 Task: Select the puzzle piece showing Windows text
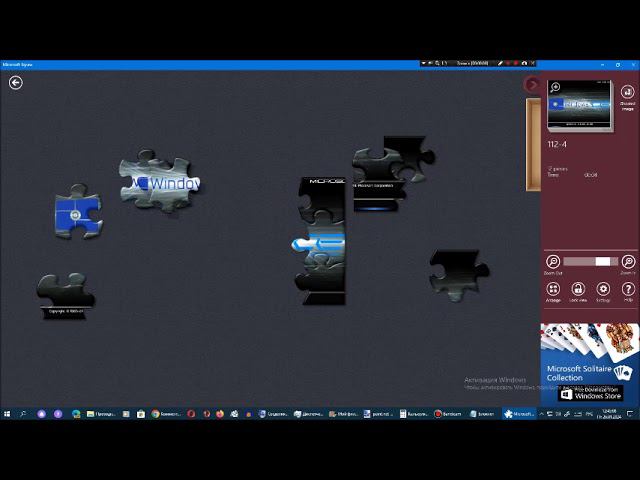click(x=160, y=181)
